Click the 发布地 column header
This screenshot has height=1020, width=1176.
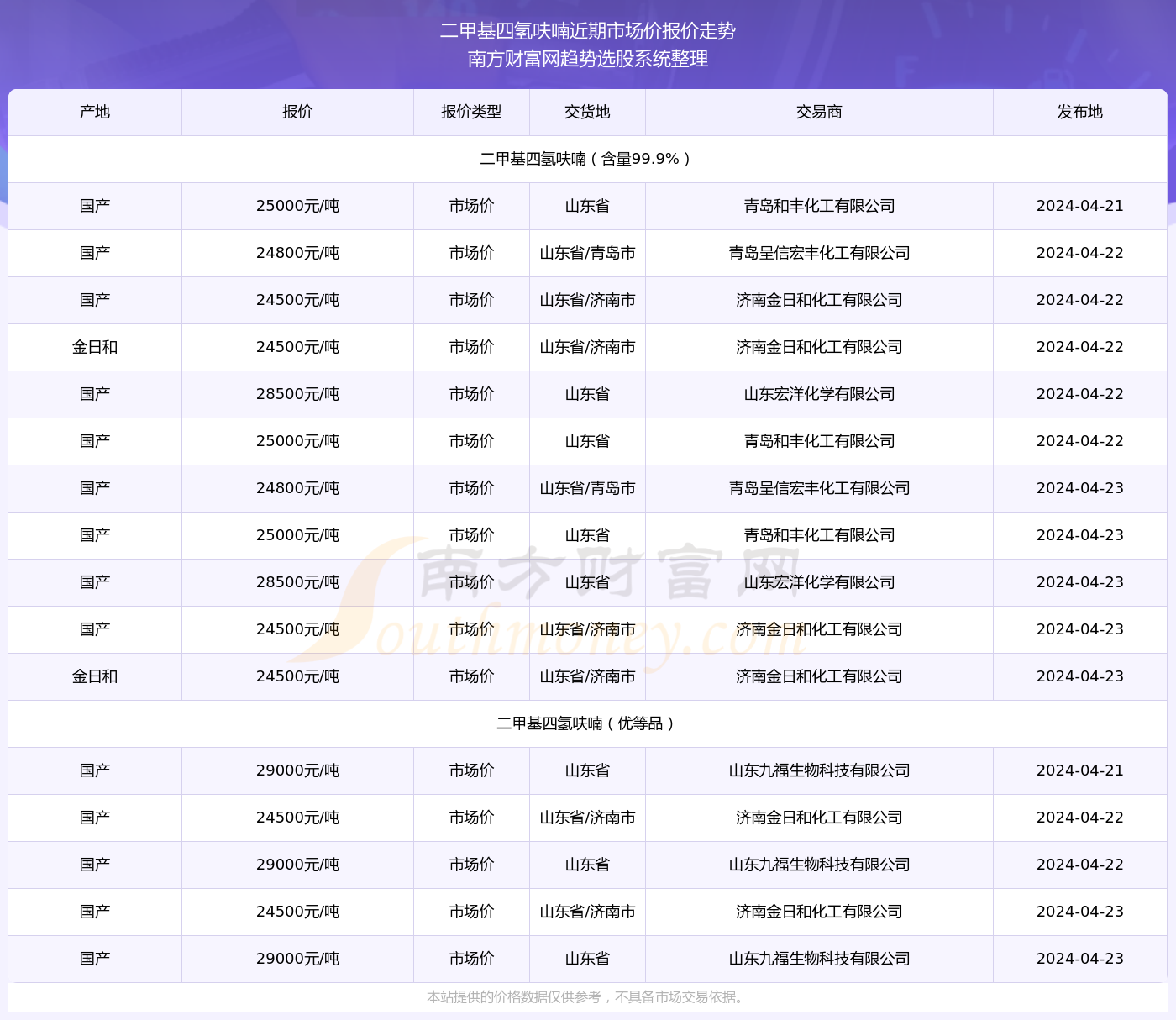(x=1079, y=112)
